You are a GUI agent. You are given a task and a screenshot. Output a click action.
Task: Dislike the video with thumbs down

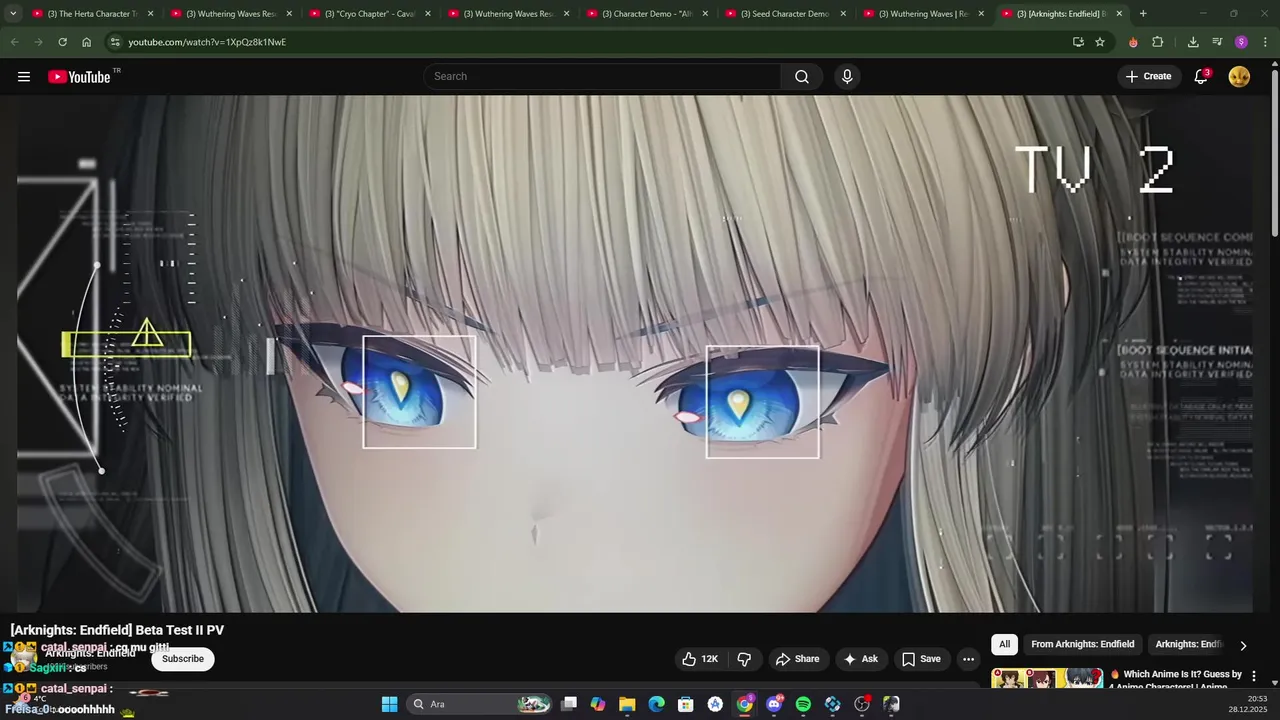point(744,659)
